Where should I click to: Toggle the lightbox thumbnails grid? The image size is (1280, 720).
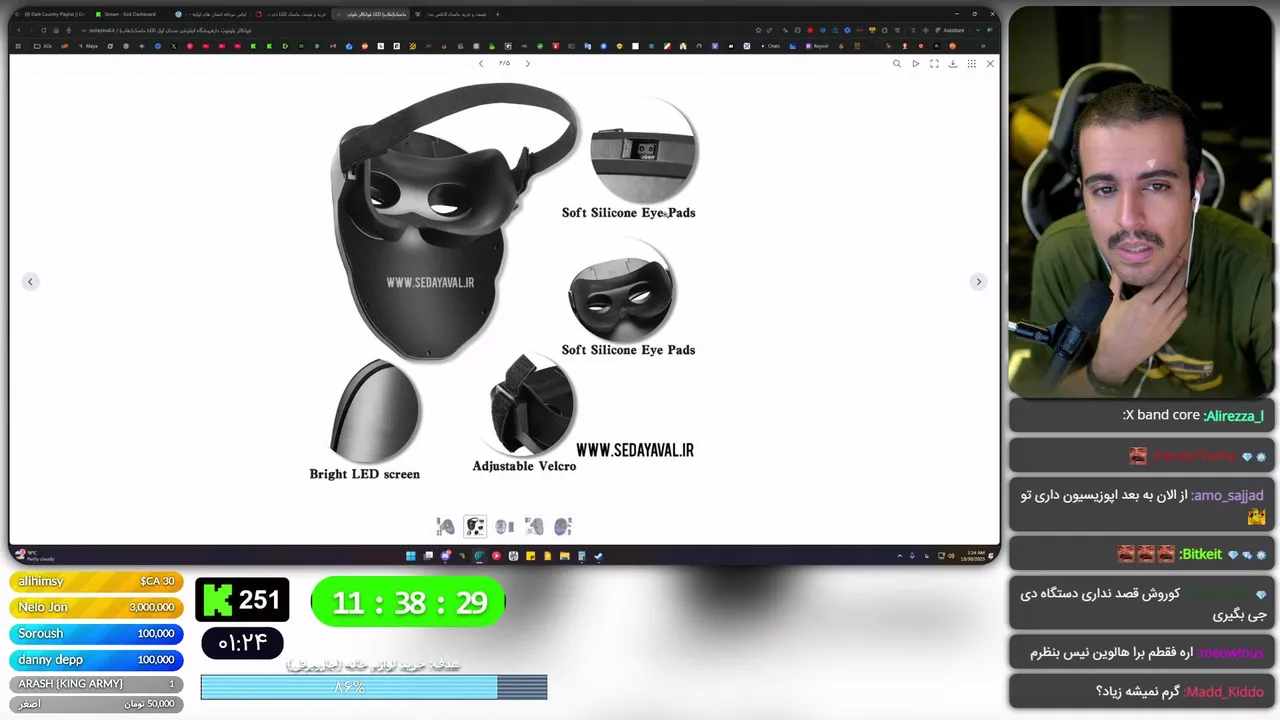971,63
